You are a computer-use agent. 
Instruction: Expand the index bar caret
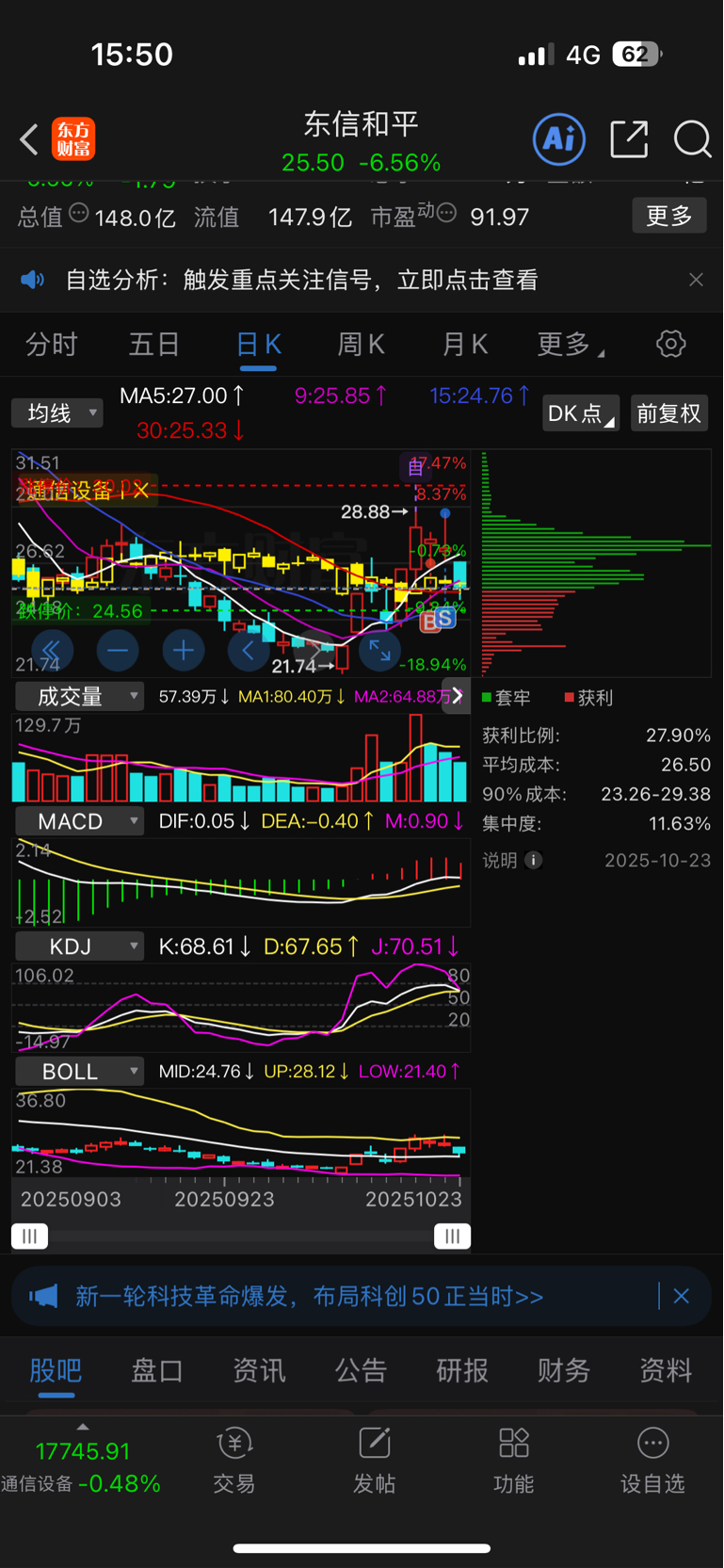[83, 1428]
